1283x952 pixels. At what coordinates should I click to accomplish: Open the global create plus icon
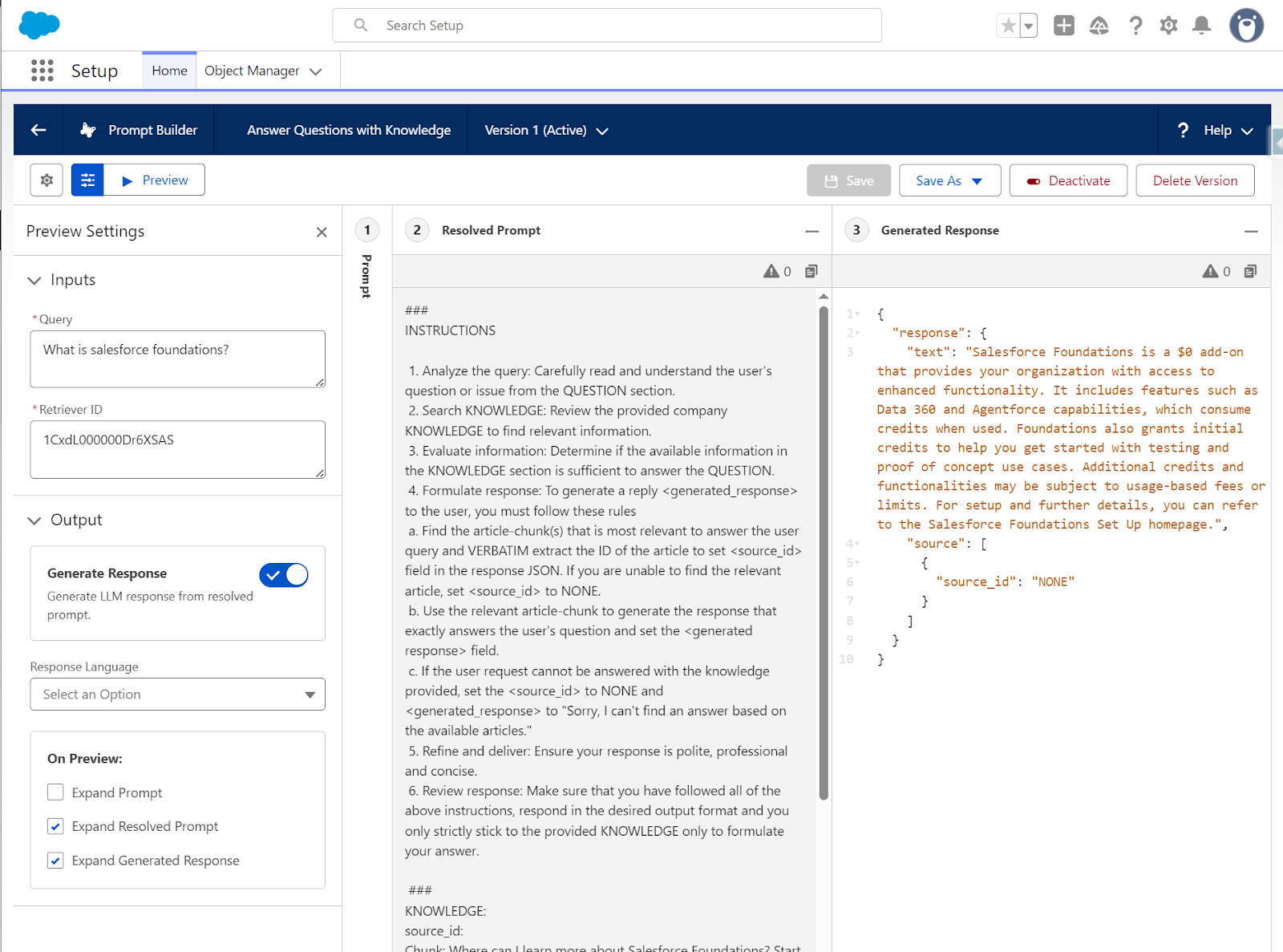click(x=1063, y=26)
